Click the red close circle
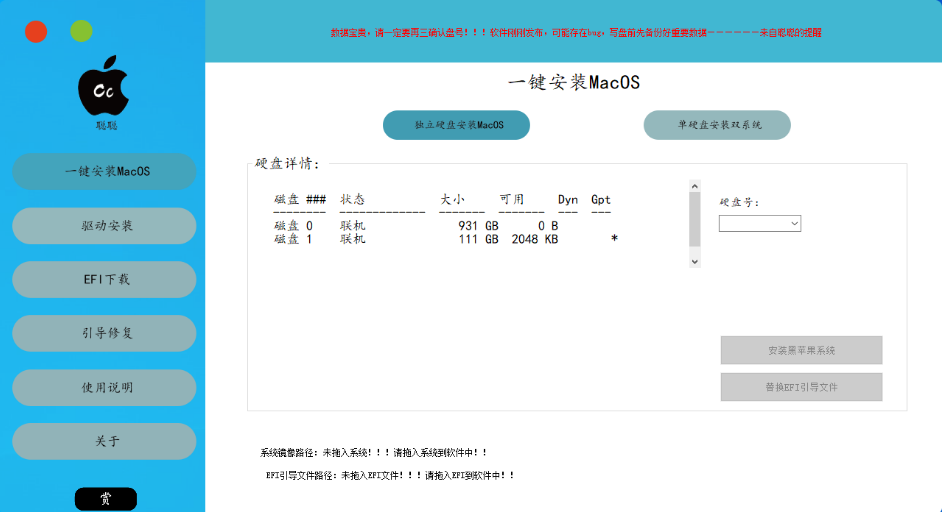 (x=36, y=31)
